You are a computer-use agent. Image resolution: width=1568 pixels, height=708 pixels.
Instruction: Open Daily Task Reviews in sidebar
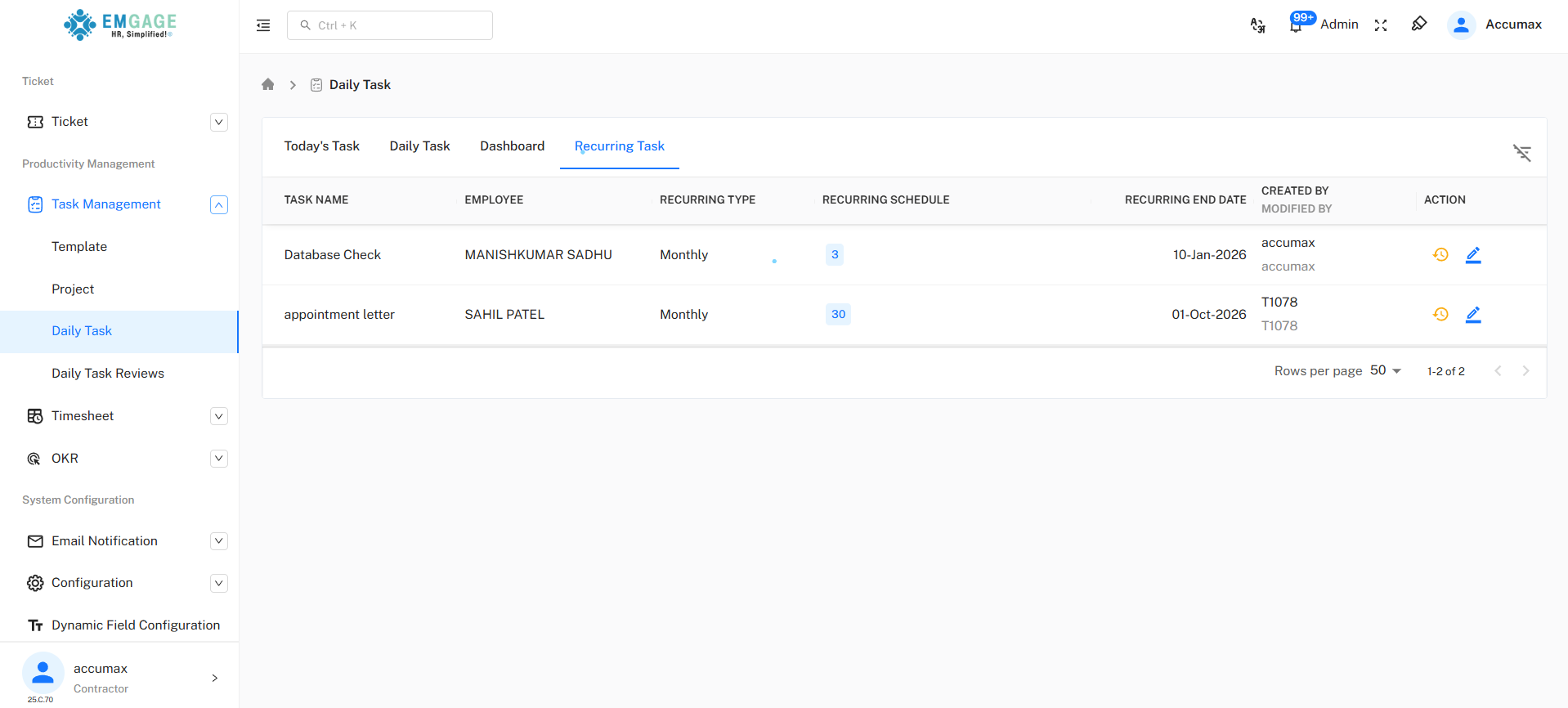point(108,374)
